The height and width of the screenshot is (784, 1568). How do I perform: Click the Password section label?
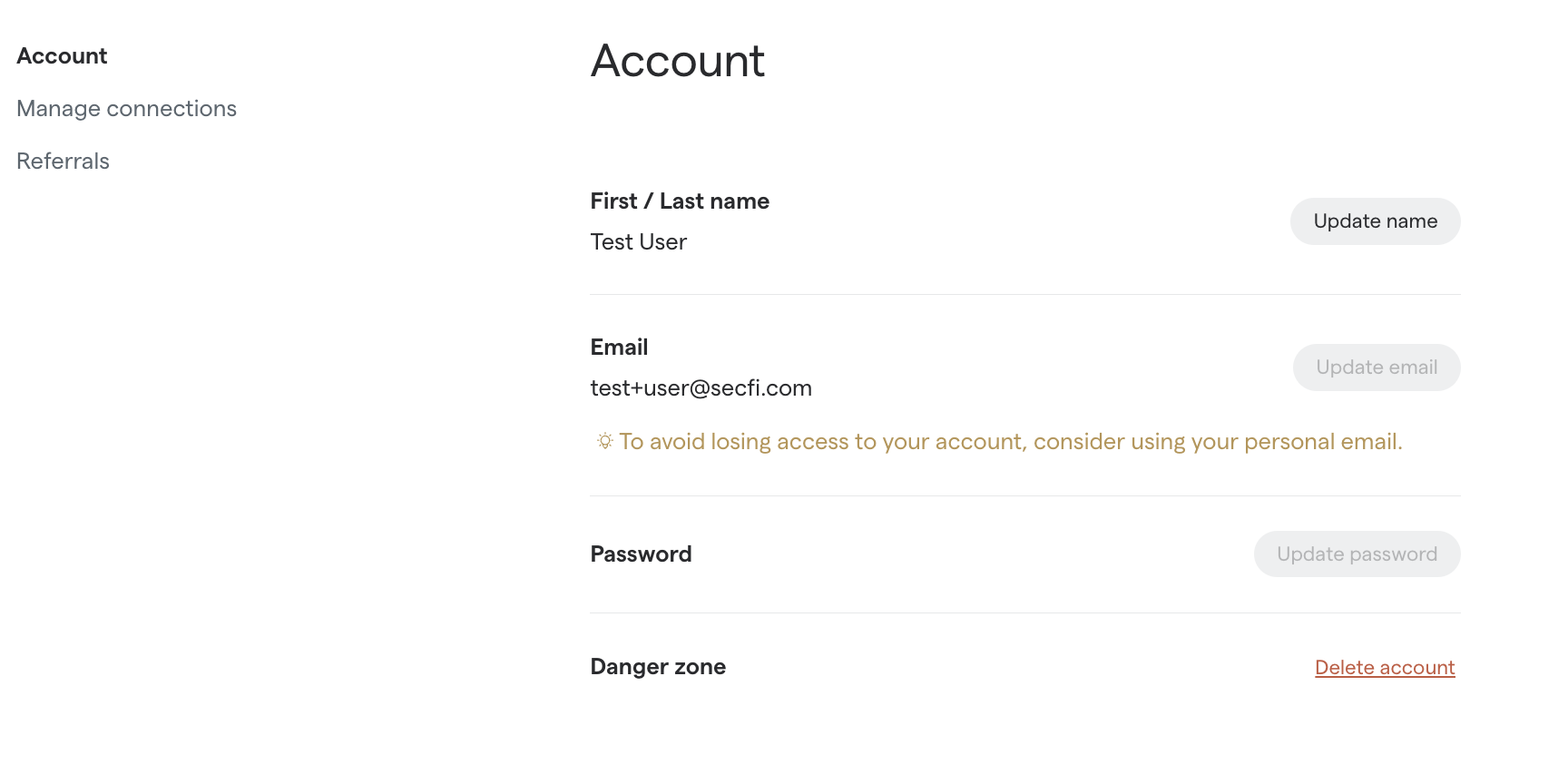point(641,554)
